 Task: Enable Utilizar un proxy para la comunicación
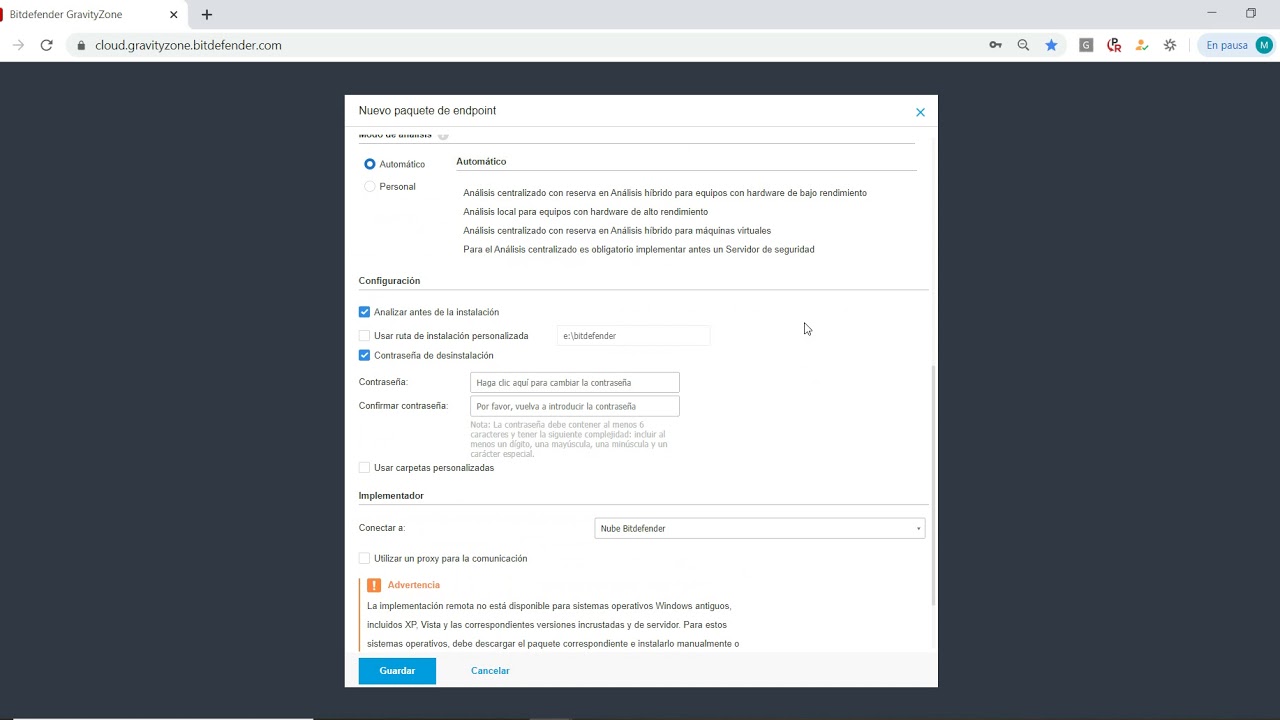(364, 559)
